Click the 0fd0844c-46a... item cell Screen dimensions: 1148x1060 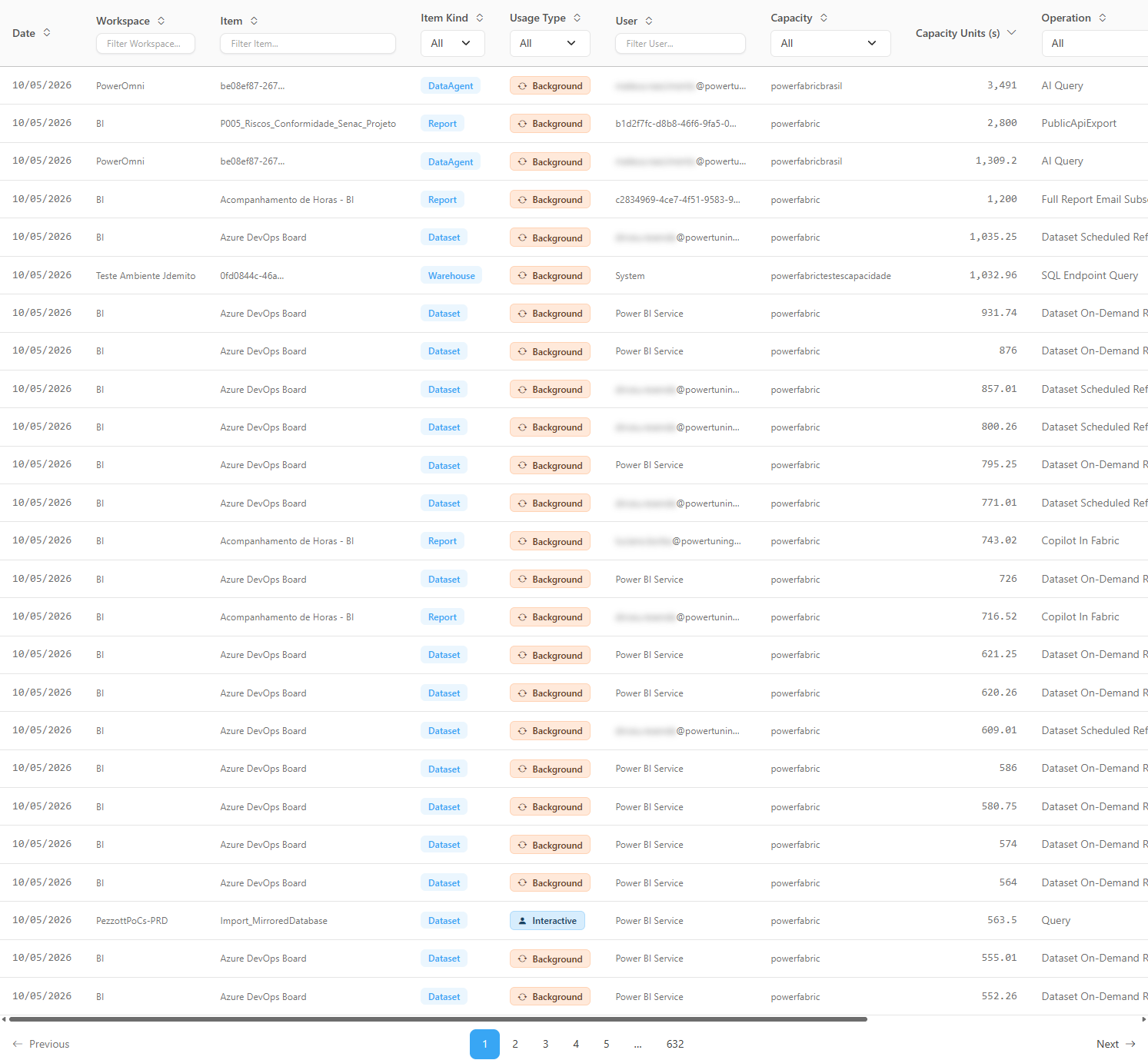(251, 276)
